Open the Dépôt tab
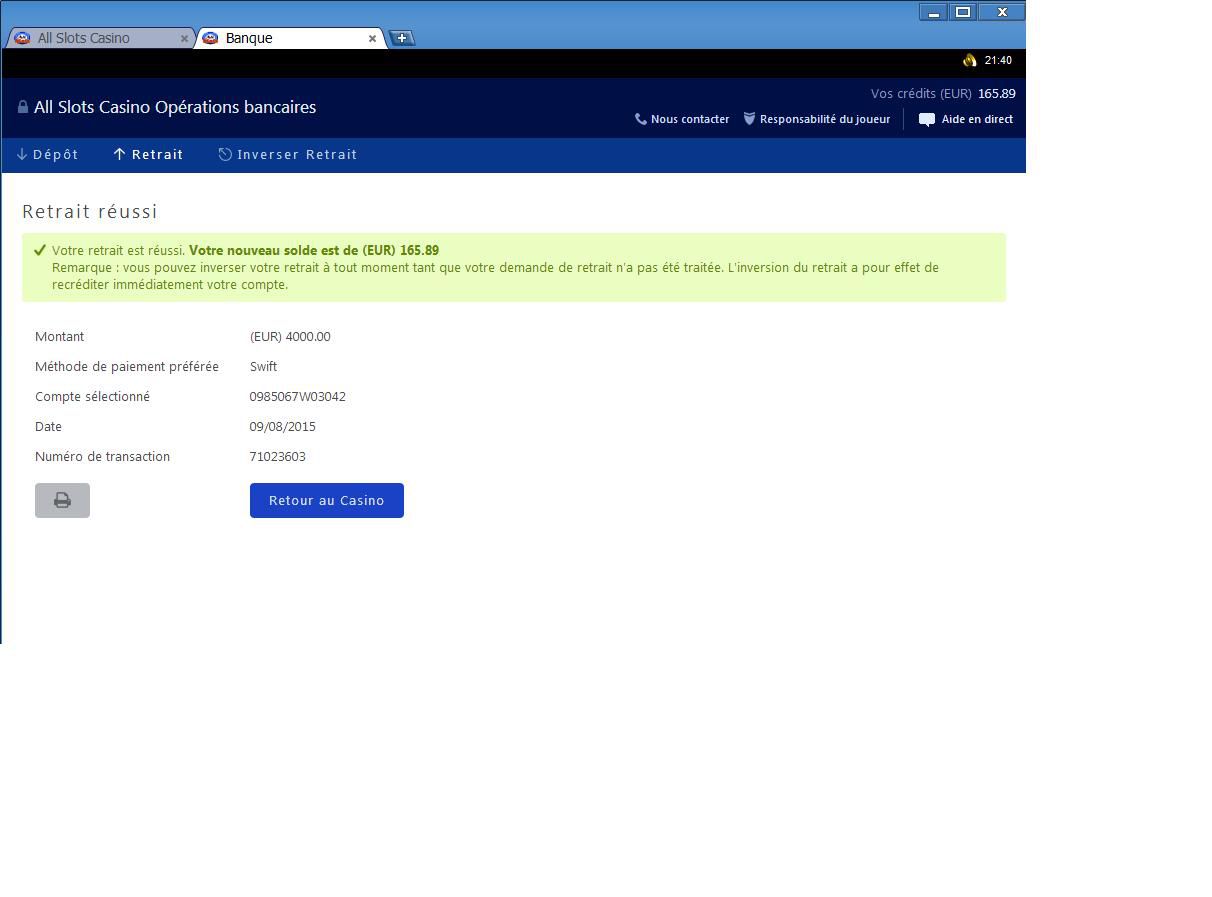The image size is (1212, 897). [47, 154]
